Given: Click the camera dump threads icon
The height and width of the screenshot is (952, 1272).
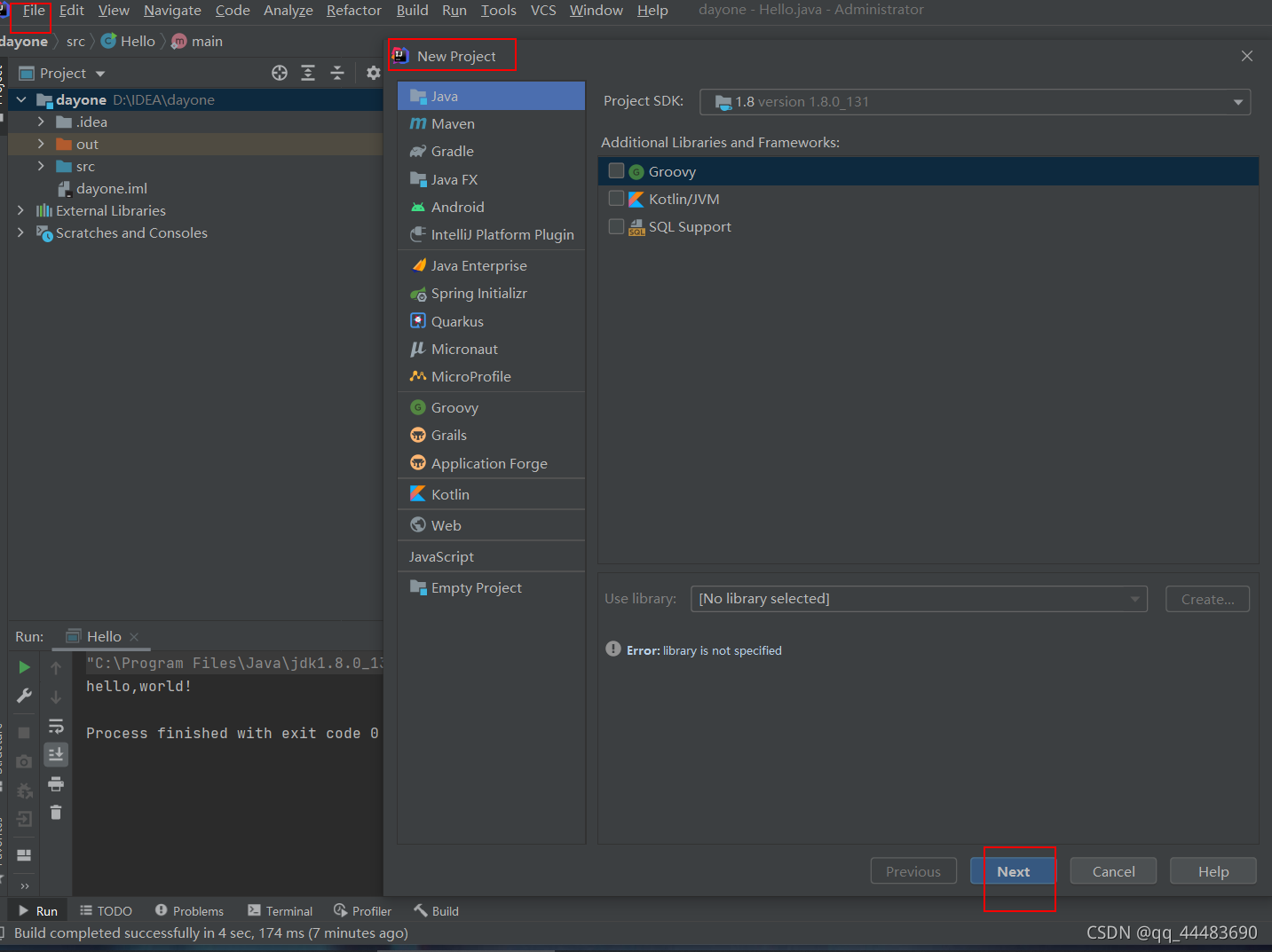Looking at the screenshot, I should (25, 761).
